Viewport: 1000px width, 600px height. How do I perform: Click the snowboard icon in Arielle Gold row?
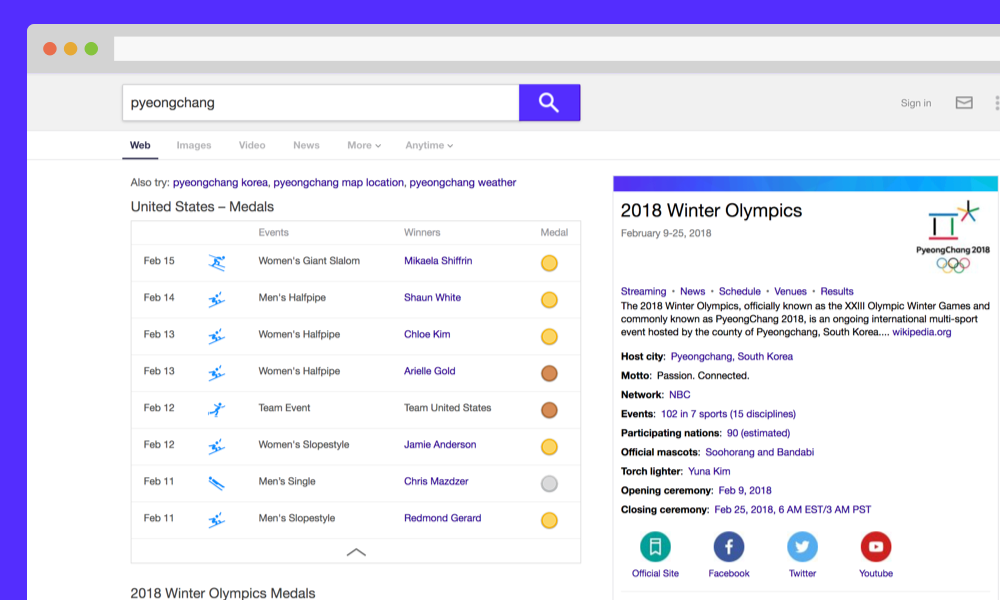coord(217,372)
